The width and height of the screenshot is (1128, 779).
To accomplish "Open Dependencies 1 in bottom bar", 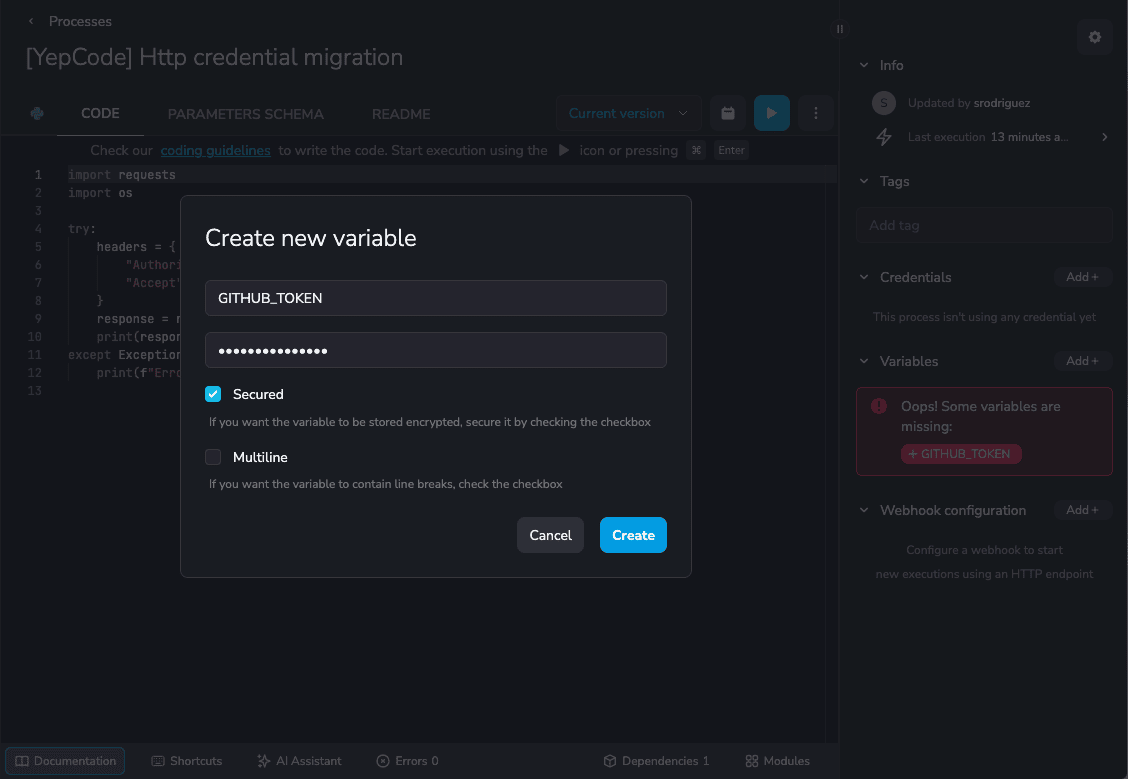I will click(656, 761).
